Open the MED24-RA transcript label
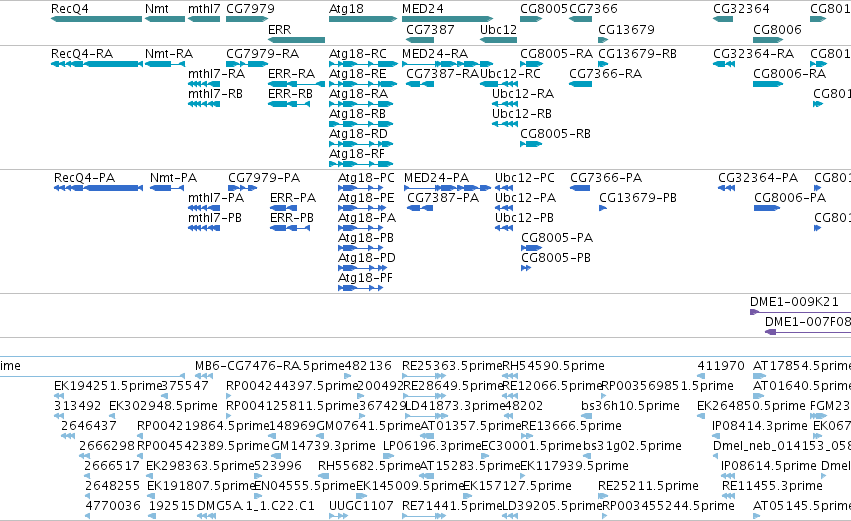Screen dimensions: 851x521 click(x=435, y=54)
